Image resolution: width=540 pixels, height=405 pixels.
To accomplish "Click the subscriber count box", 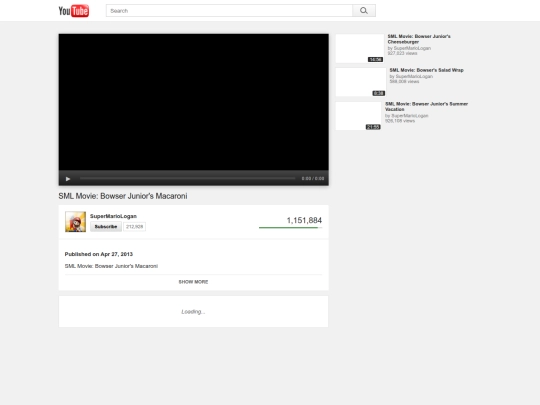I will (x=134, y=227).
